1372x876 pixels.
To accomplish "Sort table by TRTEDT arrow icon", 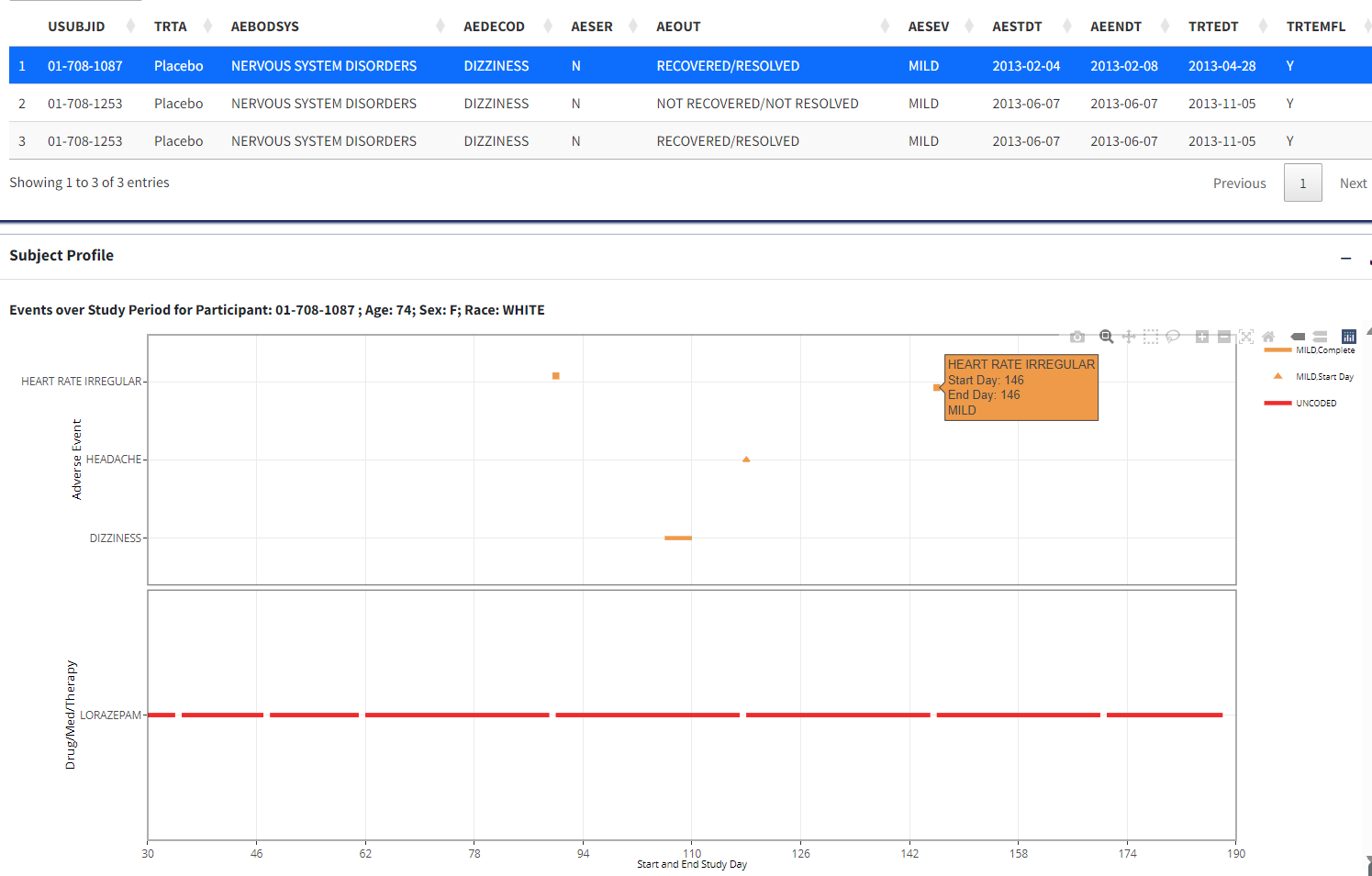I will (x=1264, y=26).
